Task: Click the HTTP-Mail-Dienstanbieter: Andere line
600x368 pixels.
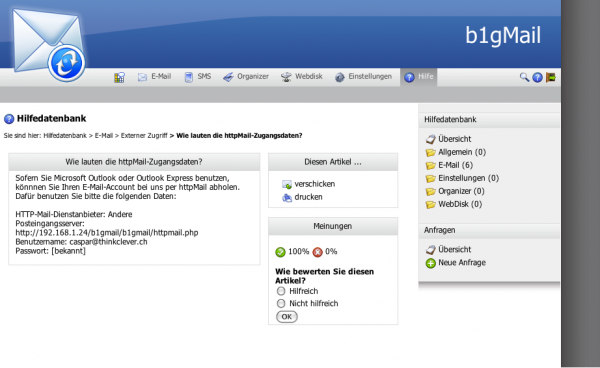Action: (x=74, y=214)
